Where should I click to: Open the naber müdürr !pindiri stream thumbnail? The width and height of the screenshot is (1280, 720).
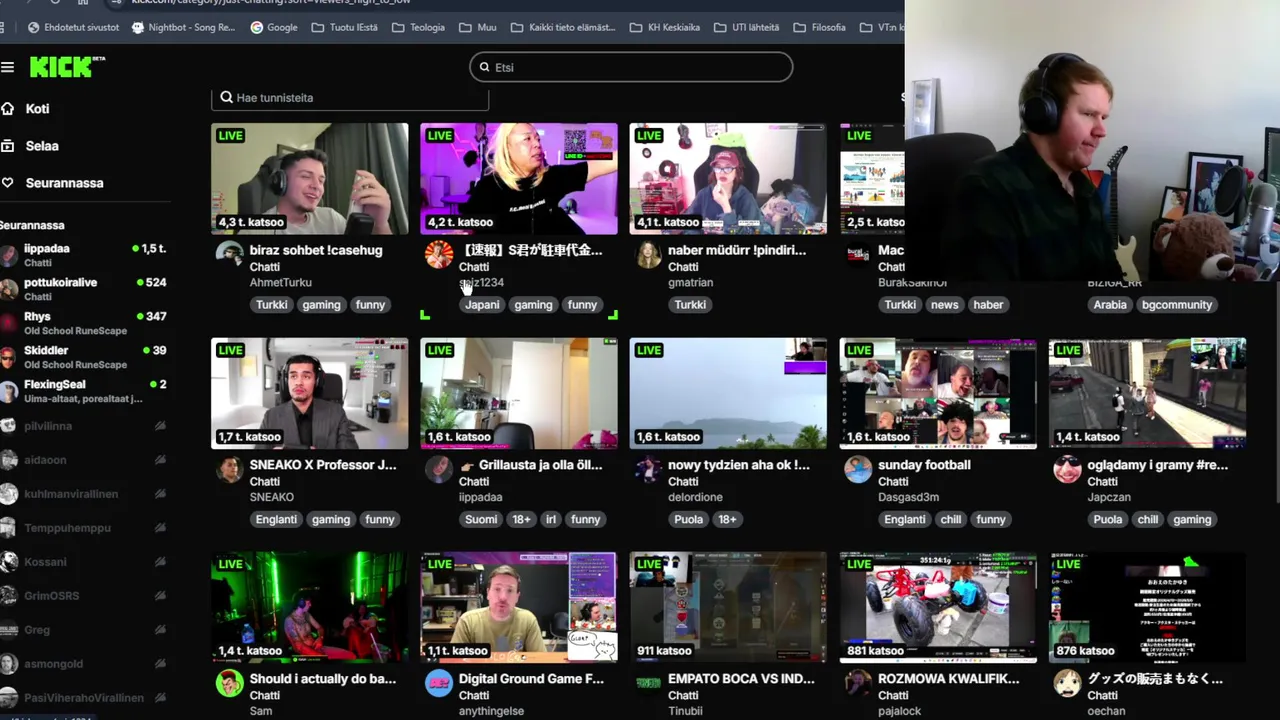coord(728,178)
